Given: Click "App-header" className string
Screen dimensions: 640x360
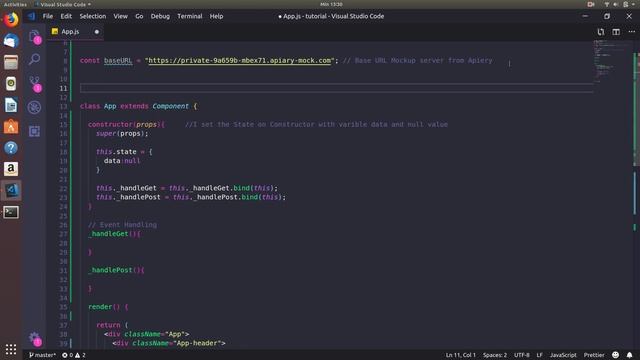Looking at the screenshot, I should [x=197, y=343].
